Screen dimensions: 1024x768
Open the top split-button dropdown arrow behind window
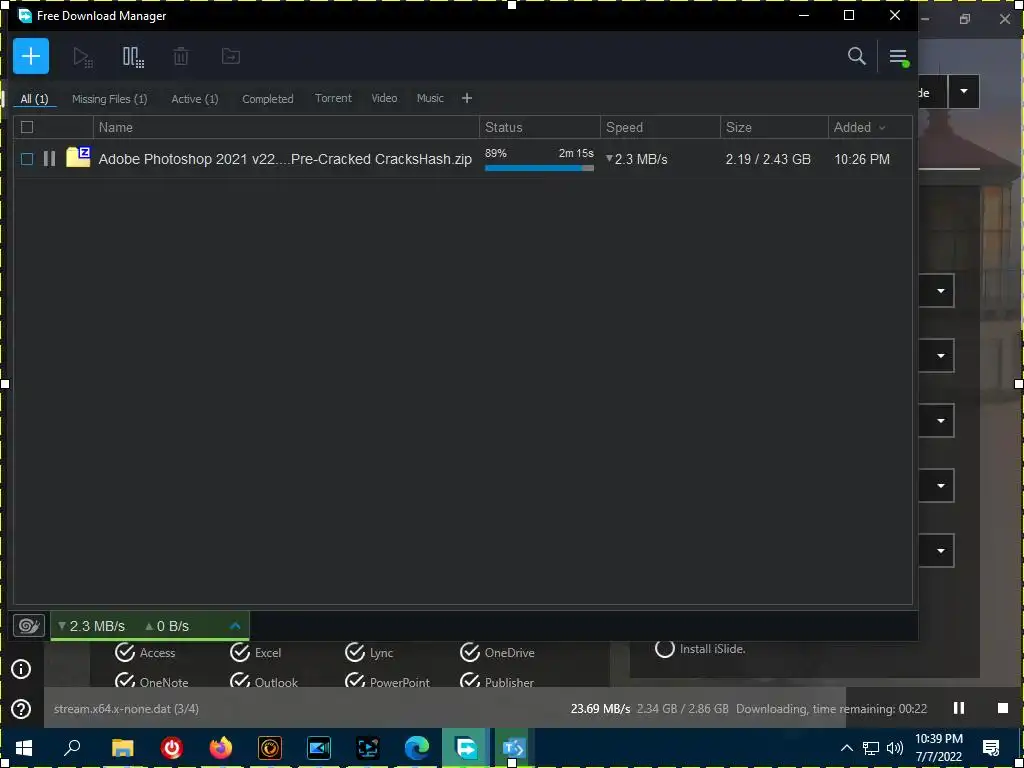tap(963, 91)
